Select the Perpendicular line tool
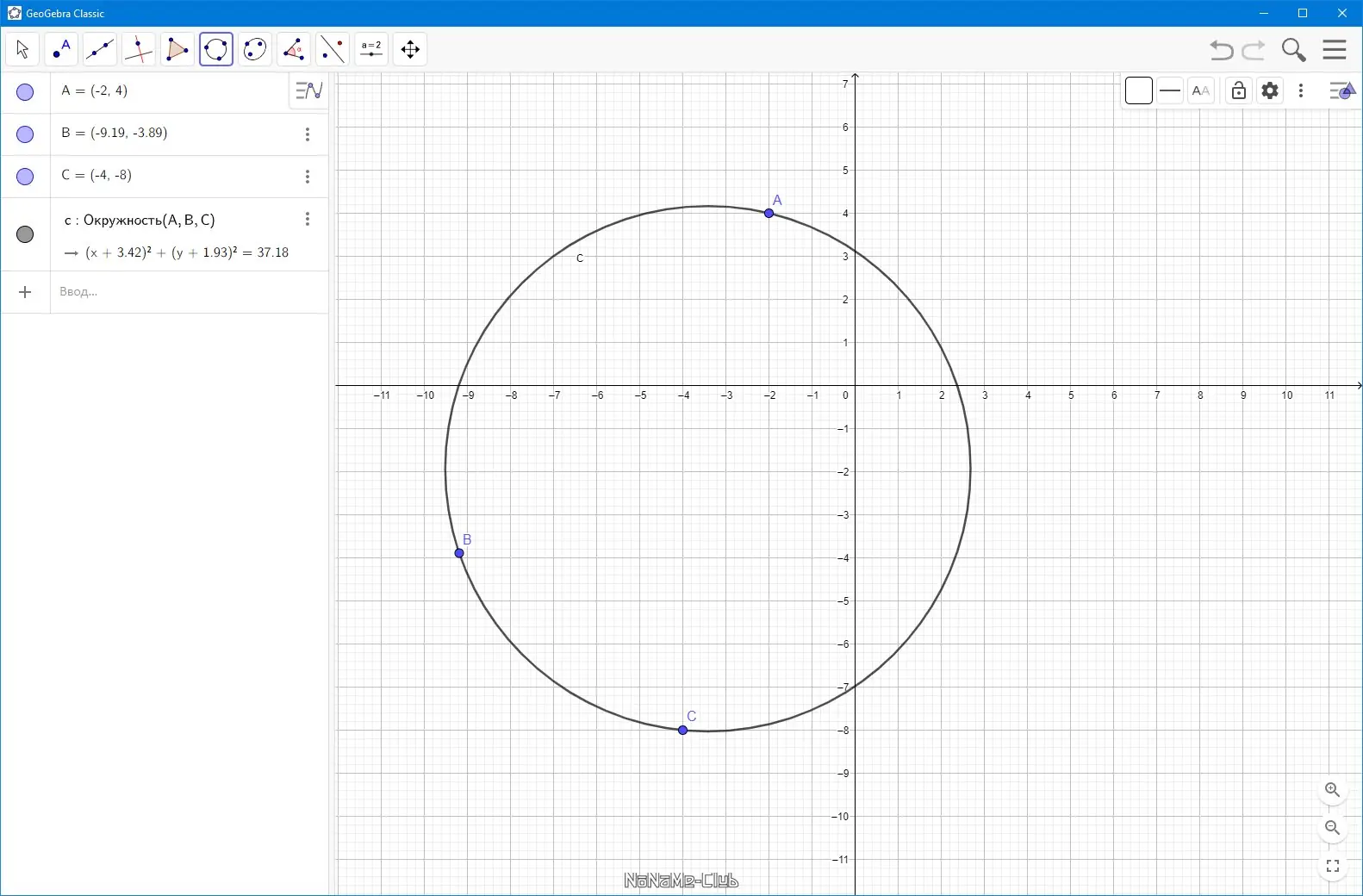 tap(139, 49)
